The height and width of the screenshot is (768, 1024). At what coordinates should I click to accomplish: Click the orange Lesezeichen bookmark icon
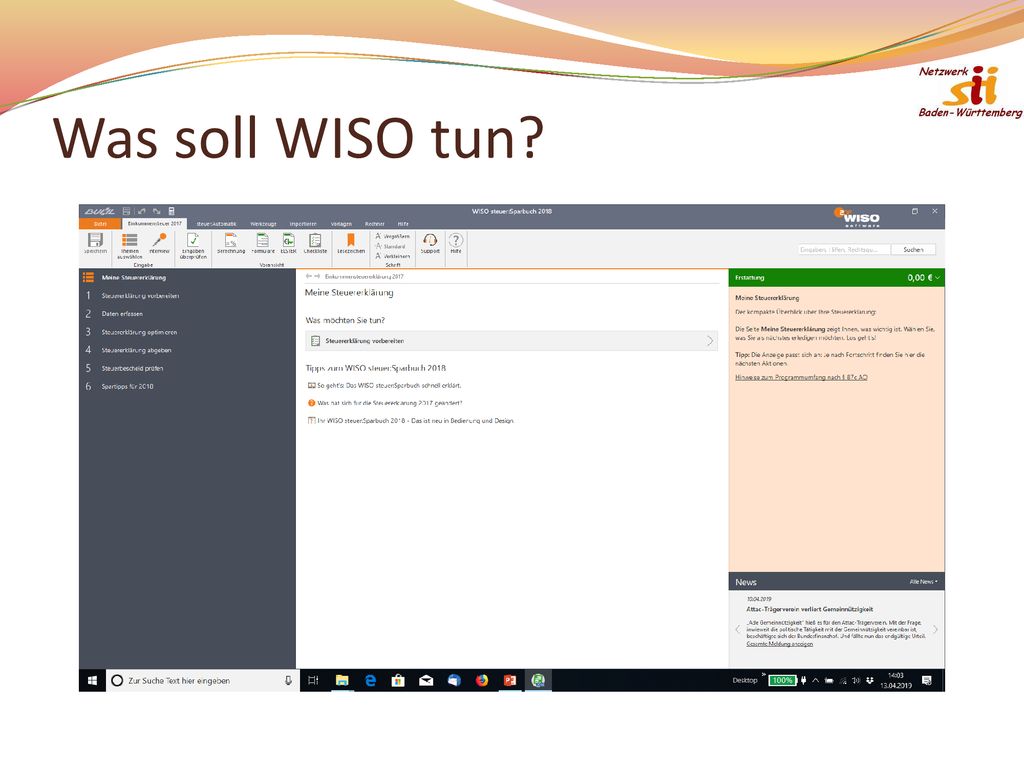[351, 240]
